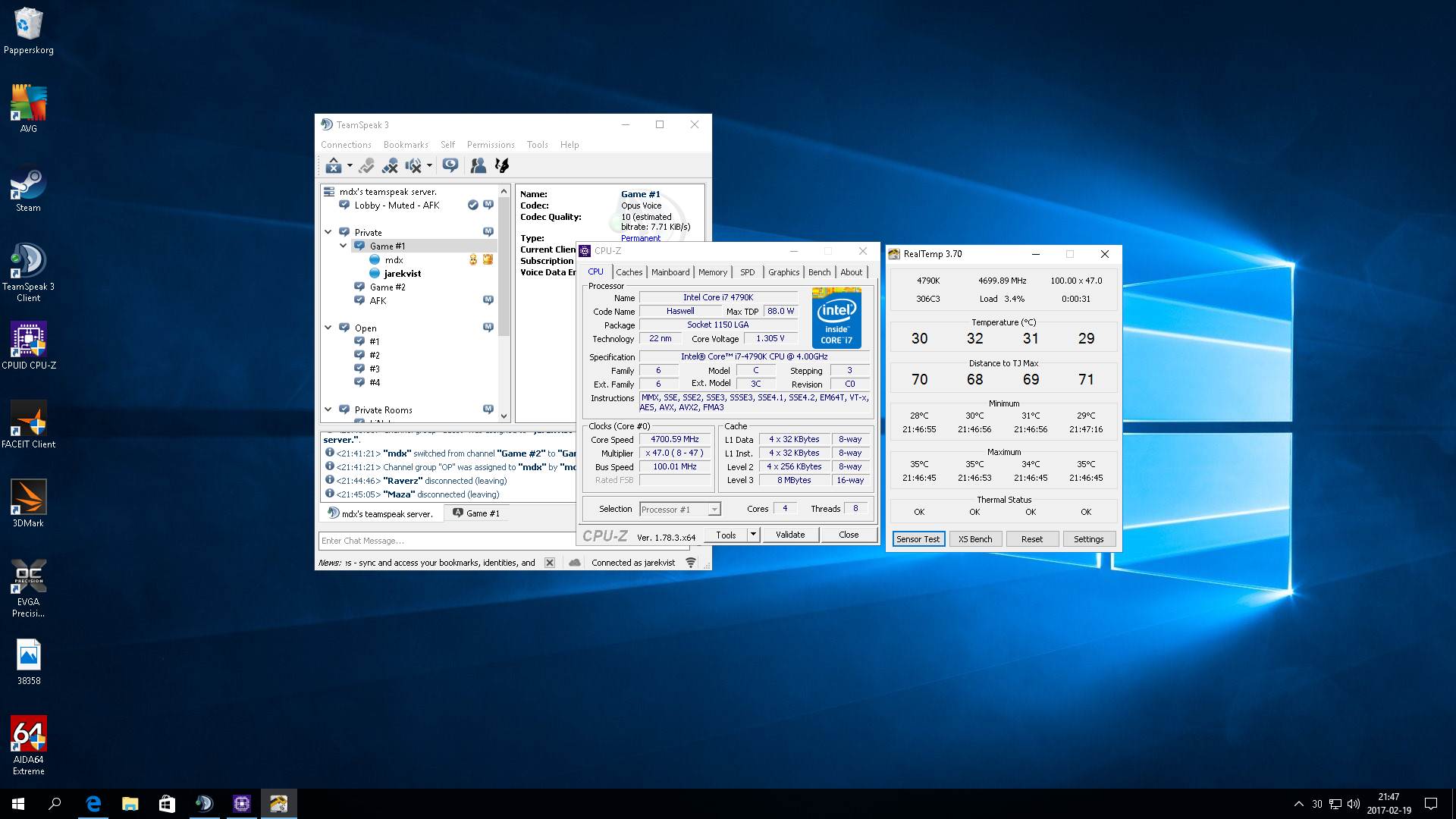Collapse the Private channel group
The height and width of the screenshot is (819, 1456).
coord(328,232)
